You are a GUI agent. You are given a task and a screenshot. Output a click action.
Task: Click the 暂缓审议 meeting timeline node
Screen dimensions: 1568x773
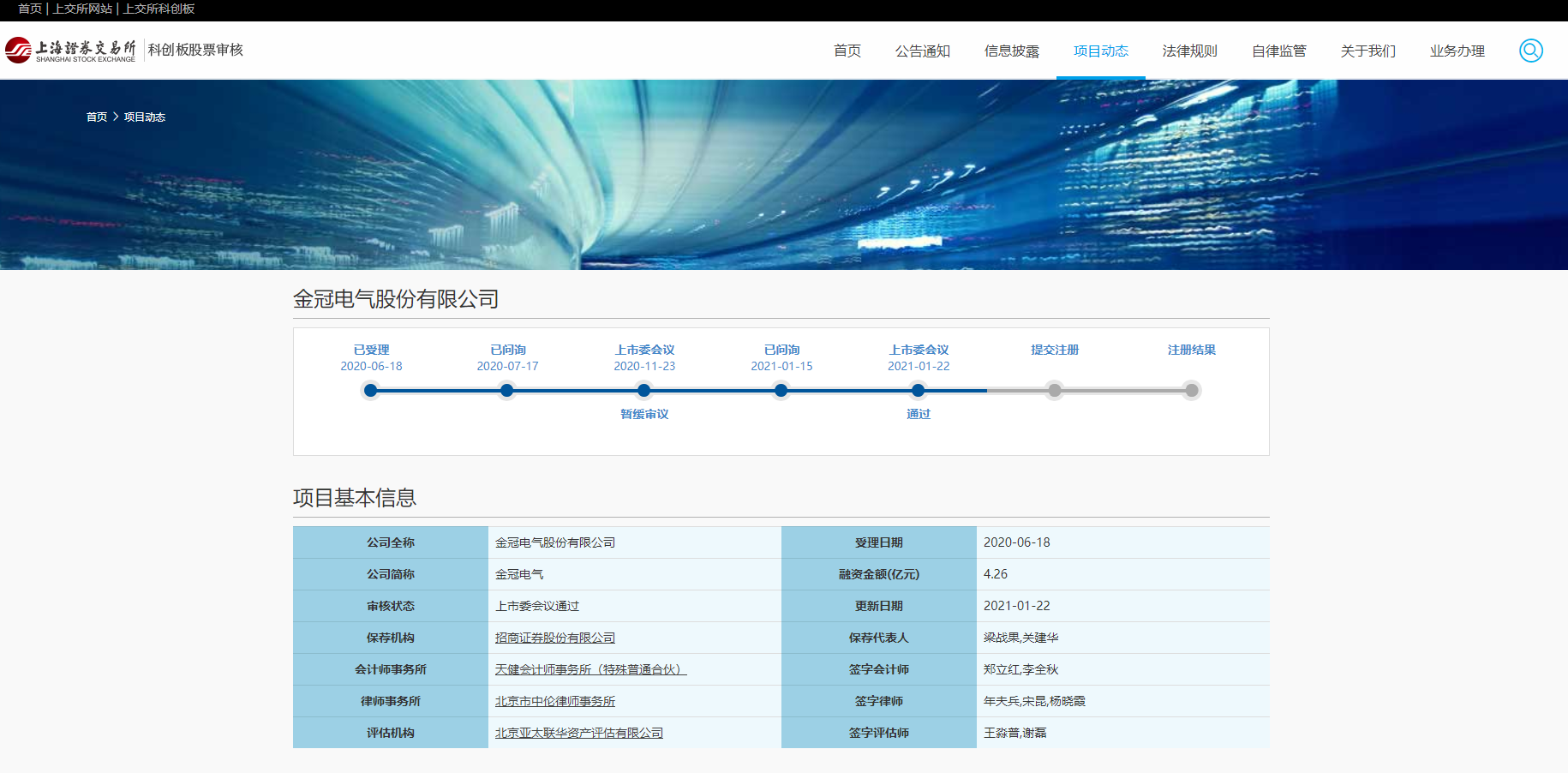644,391
